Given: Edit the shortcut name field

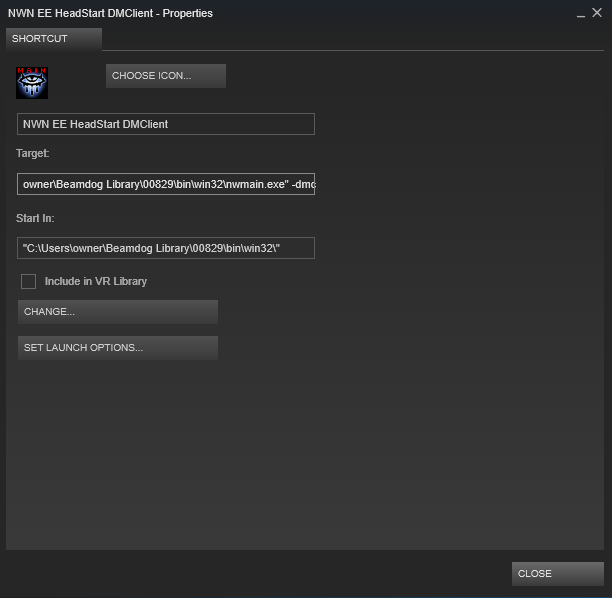Looking at the screenshot, I should (166, 124).
